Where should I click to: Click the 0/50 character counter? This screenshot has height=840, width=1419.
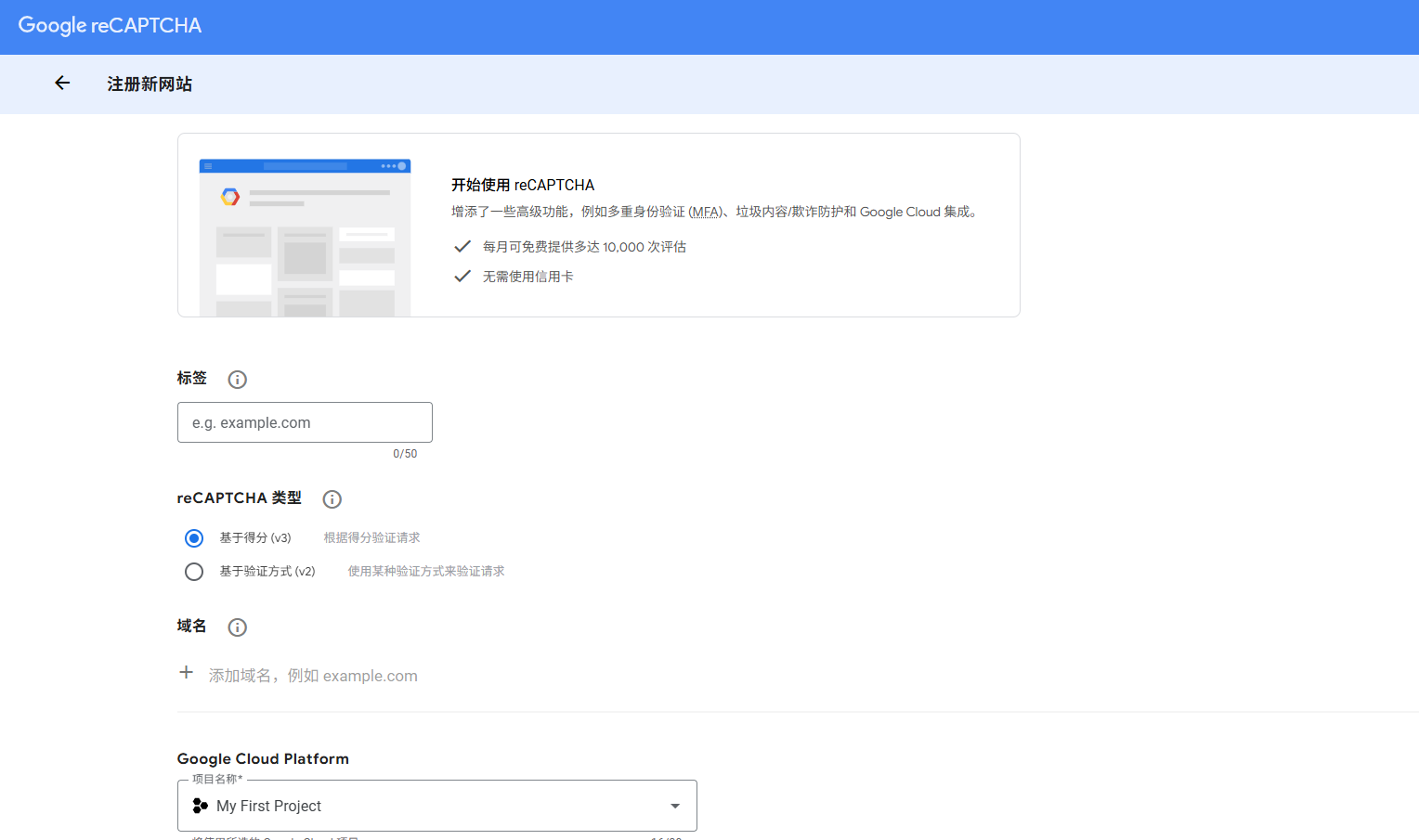406,453
